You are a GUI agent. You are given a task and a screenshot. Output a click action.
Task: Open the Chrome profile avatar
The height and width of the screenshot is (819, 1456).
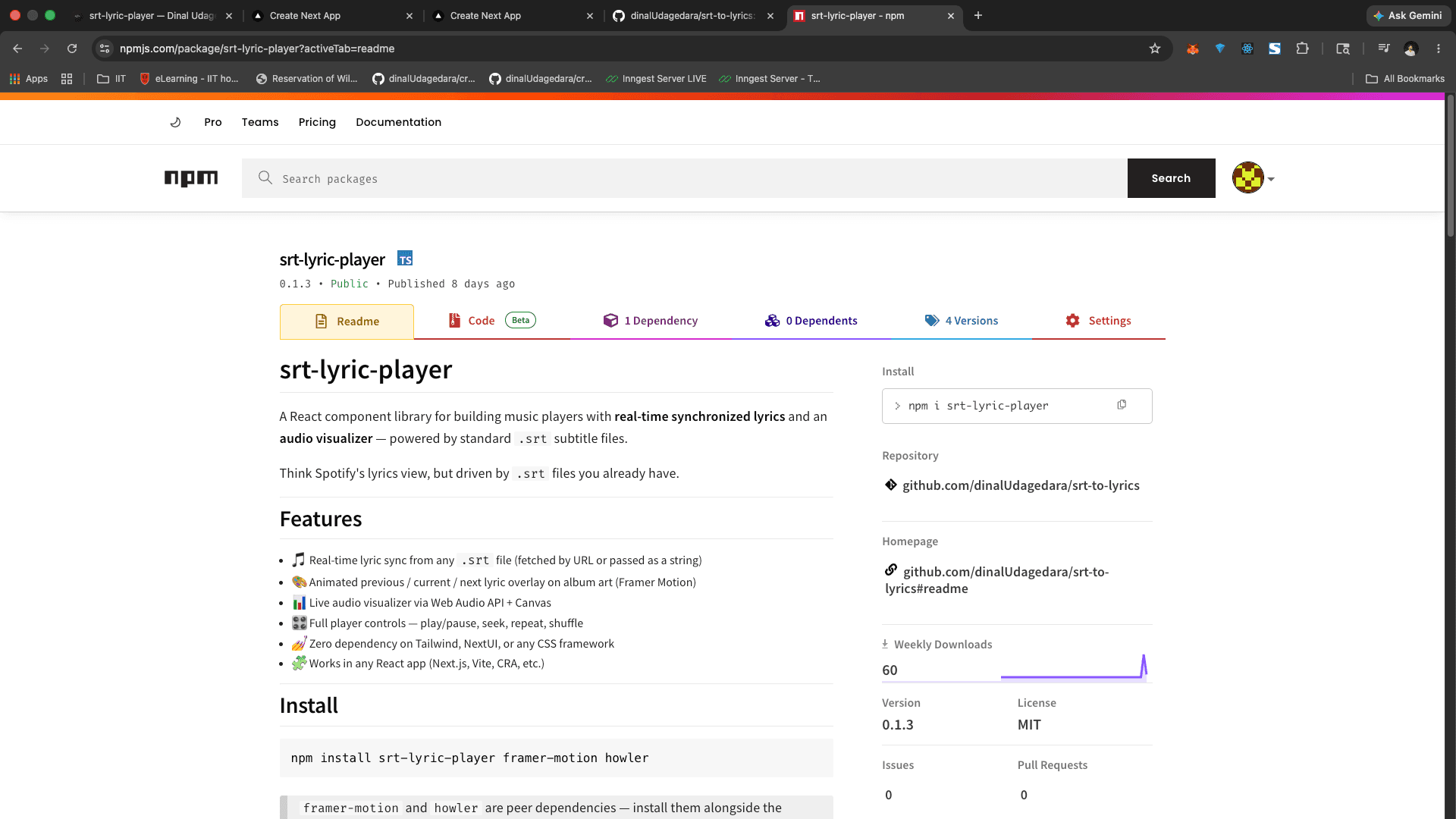(x=1410, y=49)
